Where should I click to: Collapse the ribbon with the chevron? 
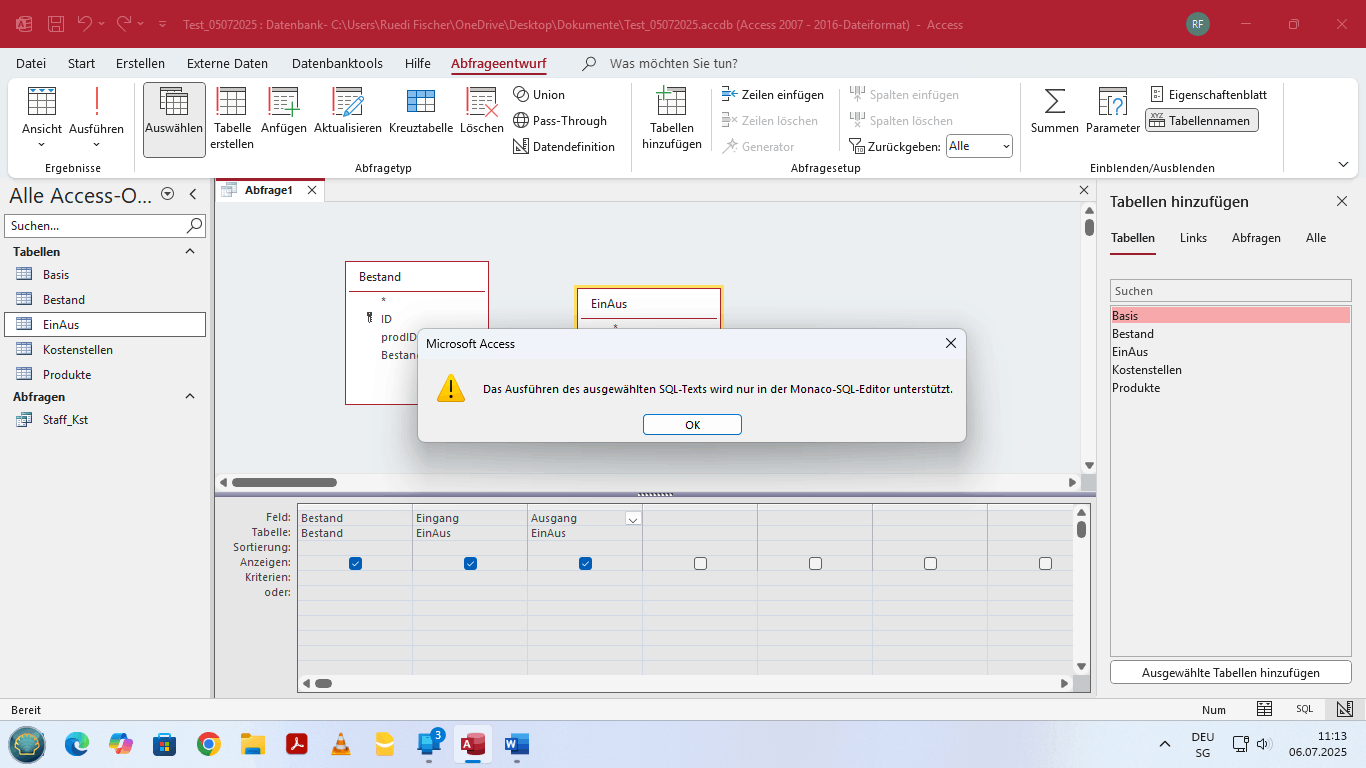coord(1343,165)
